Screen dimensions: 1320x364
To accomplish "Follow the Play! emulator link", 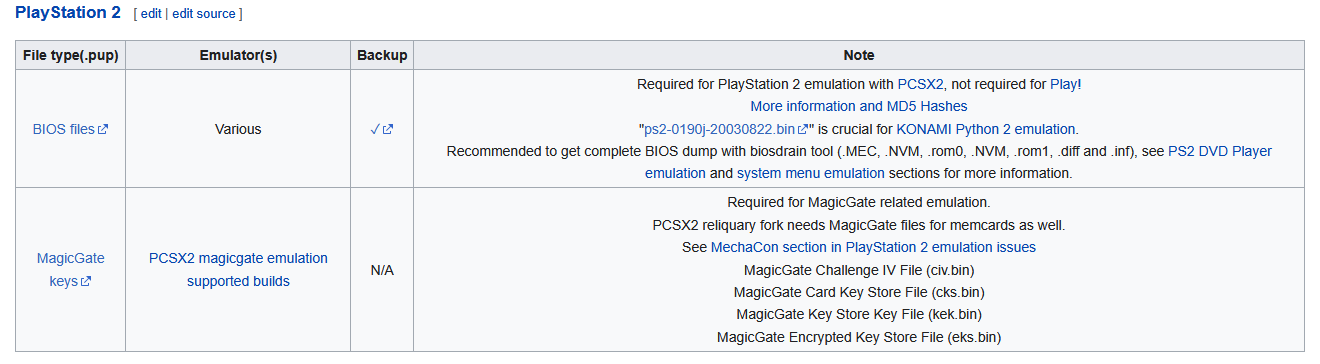I will 1063,84.
